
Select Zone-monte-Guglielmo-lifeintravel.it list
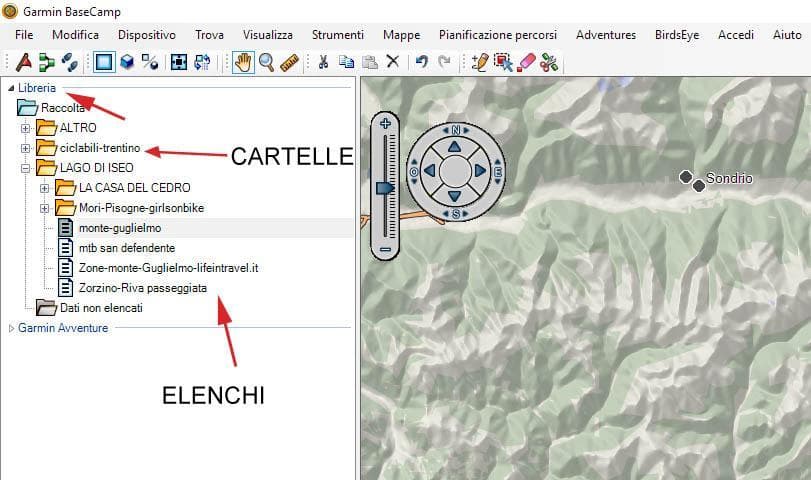(168, 268)
